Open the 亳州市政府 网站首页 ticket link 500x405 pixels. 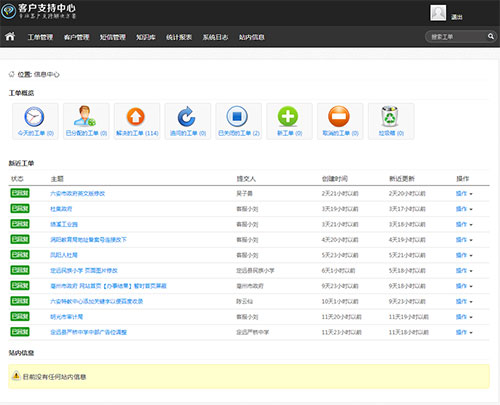108,286
